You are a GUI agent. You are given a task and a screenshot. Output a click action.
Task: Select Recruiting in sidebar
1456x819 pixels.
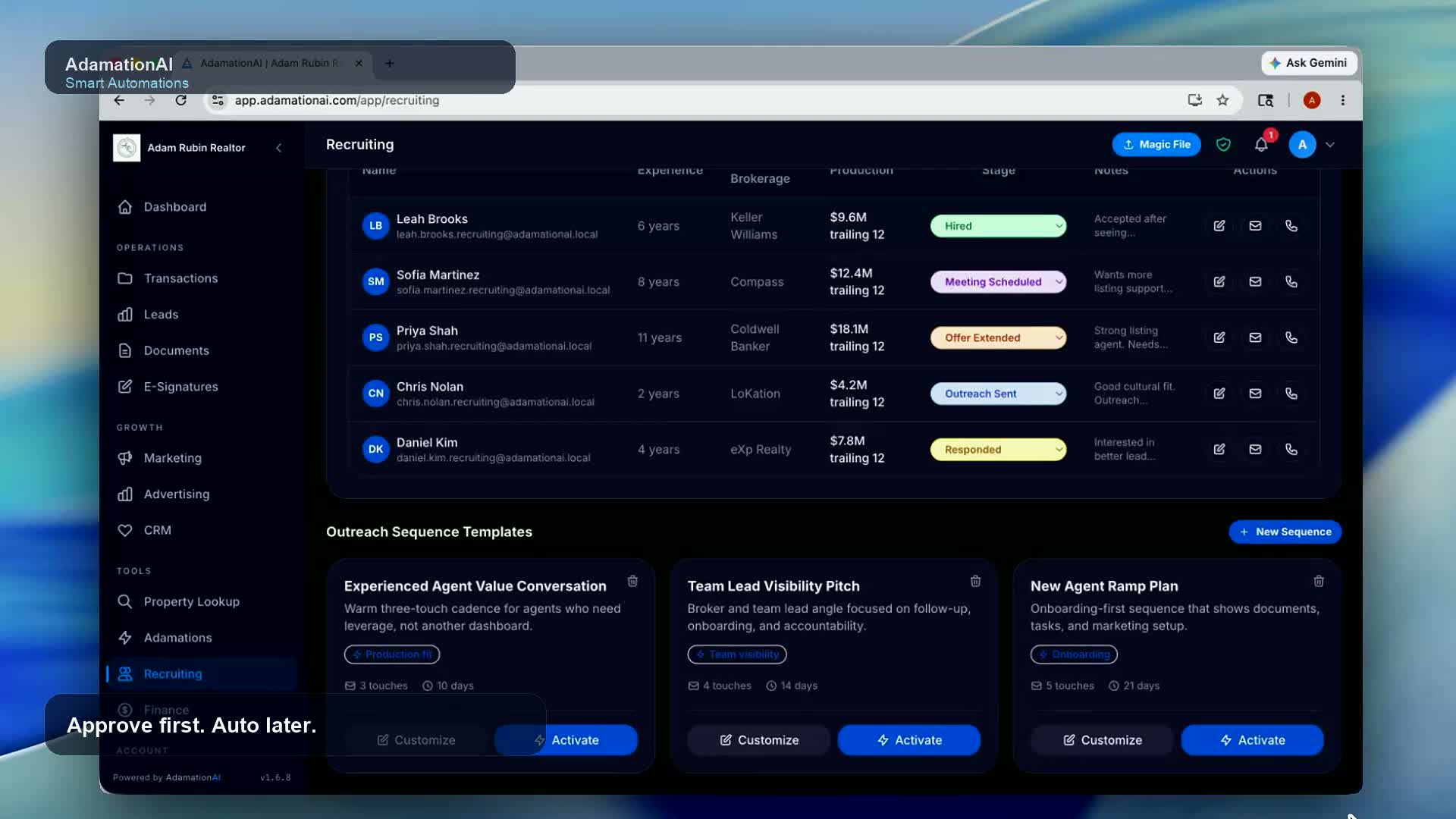click(201, 673)
